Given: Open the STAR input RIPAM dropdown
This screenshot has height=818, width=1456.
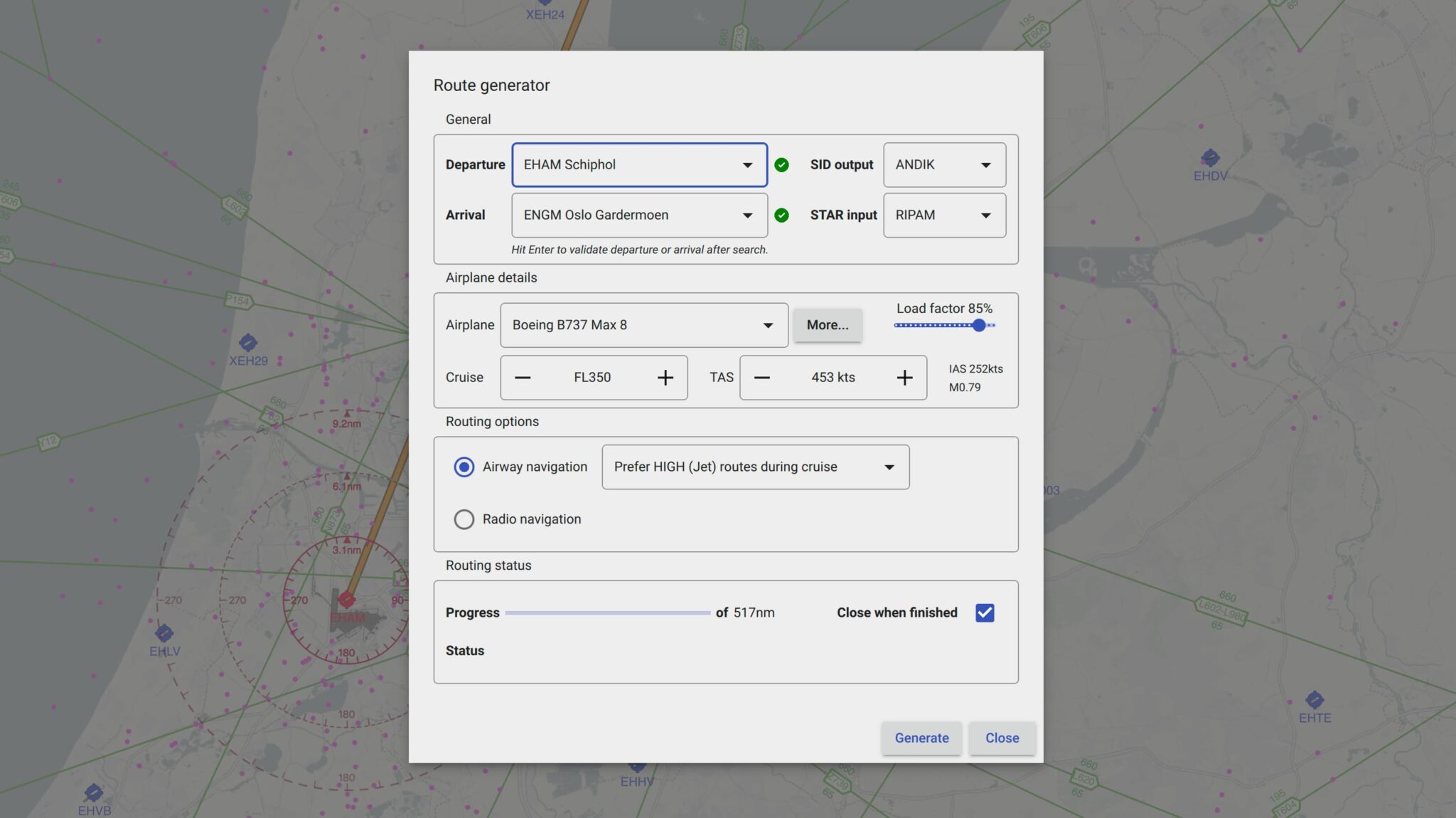Looking at the screenshot, I should tap(944, 215).
